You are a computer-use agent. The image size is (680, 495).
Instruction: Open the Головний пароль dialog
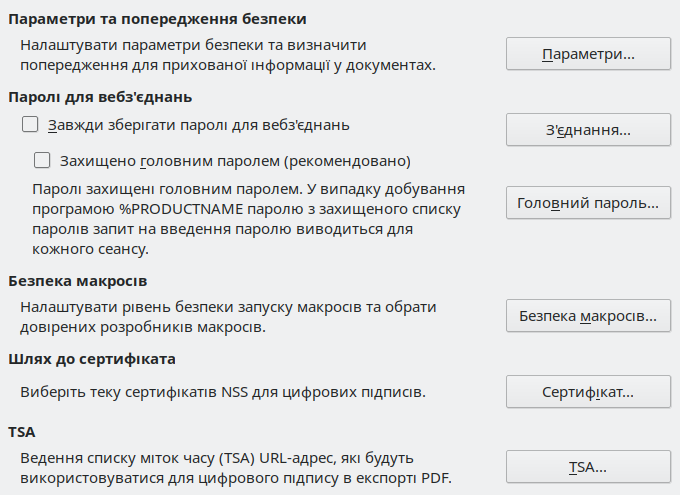[588, 203]
